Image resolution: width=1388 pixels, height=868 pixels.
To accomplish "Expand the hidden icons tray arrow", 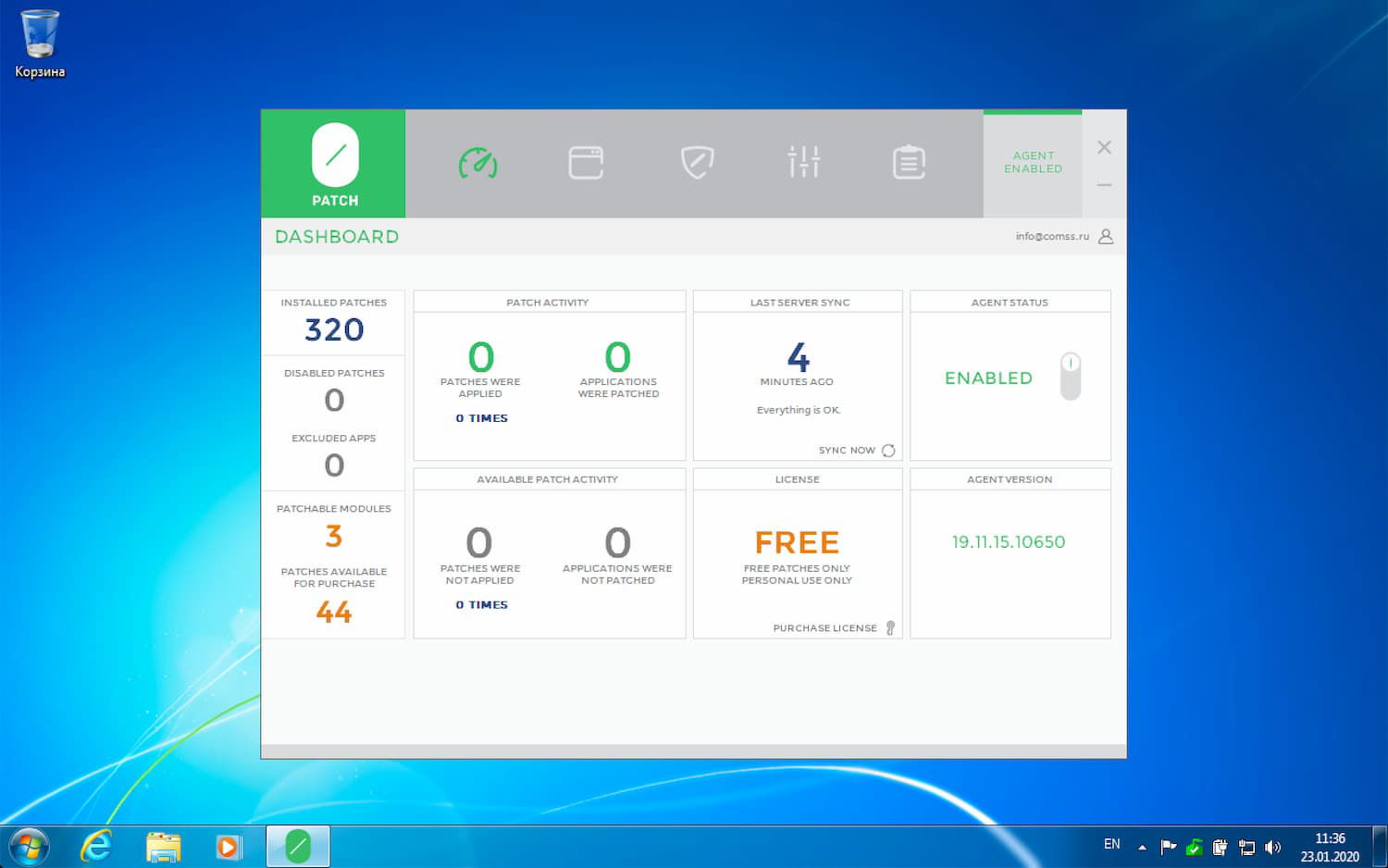I will pos(1140,846).
